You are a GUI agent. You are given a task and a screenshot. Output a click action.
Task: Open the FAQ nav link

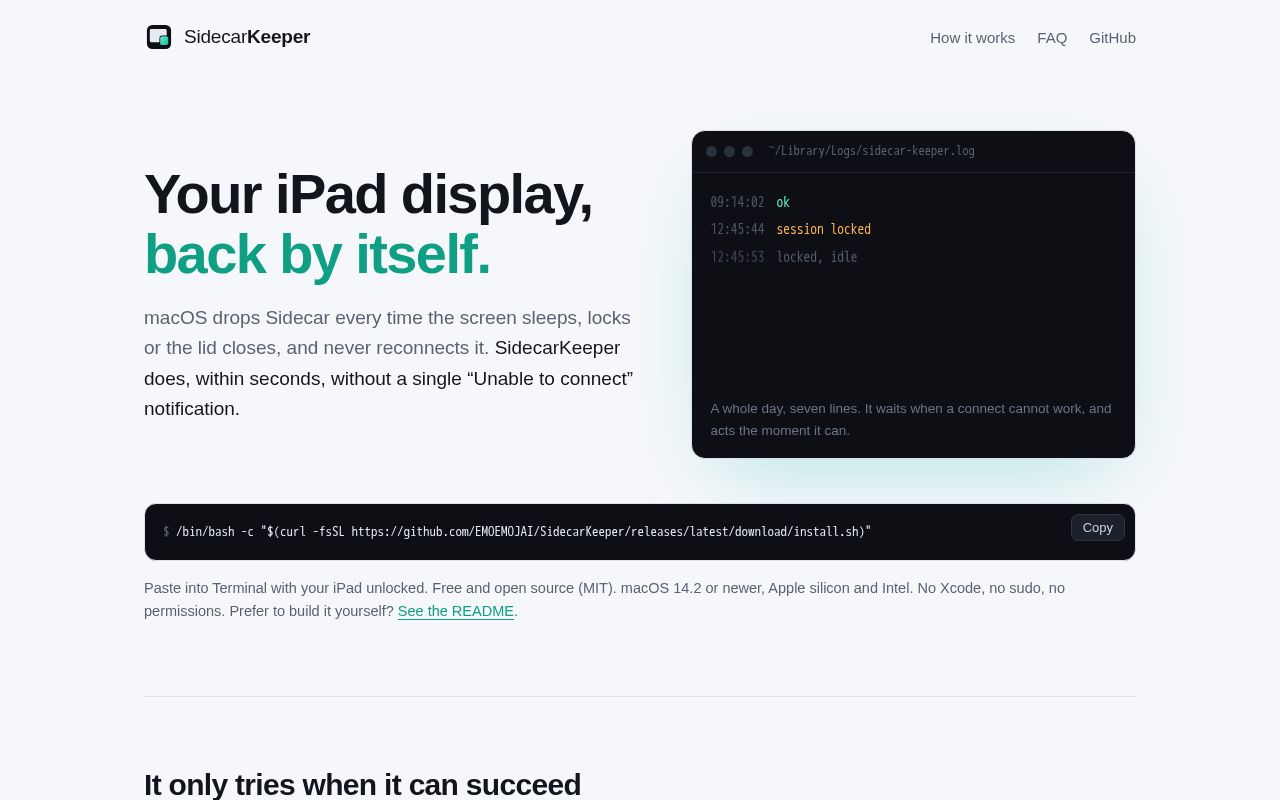point(1052,38)
